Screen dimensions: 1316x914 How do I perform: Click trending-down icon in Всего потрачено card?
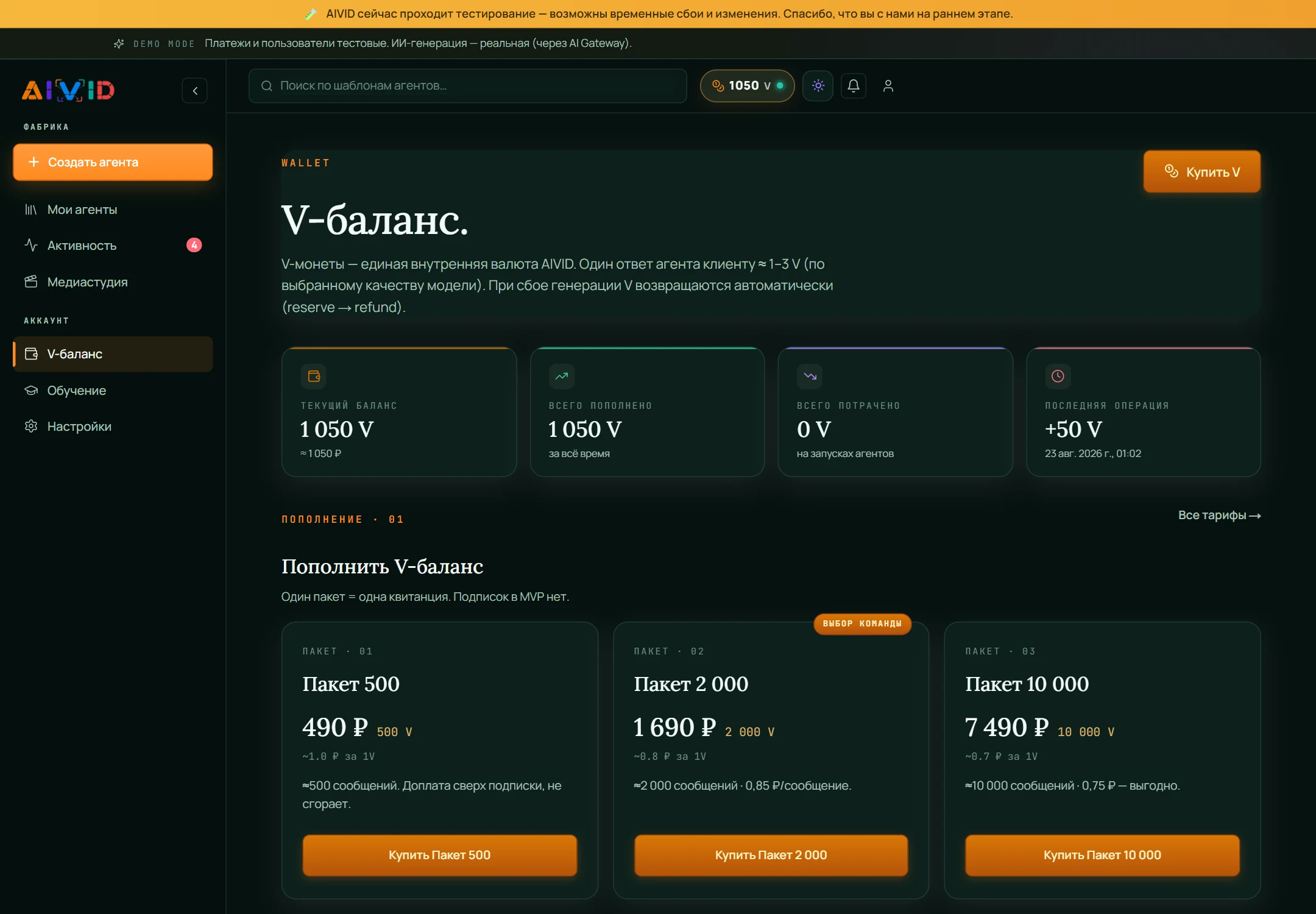pyautogui.click(x=810, y=376)
